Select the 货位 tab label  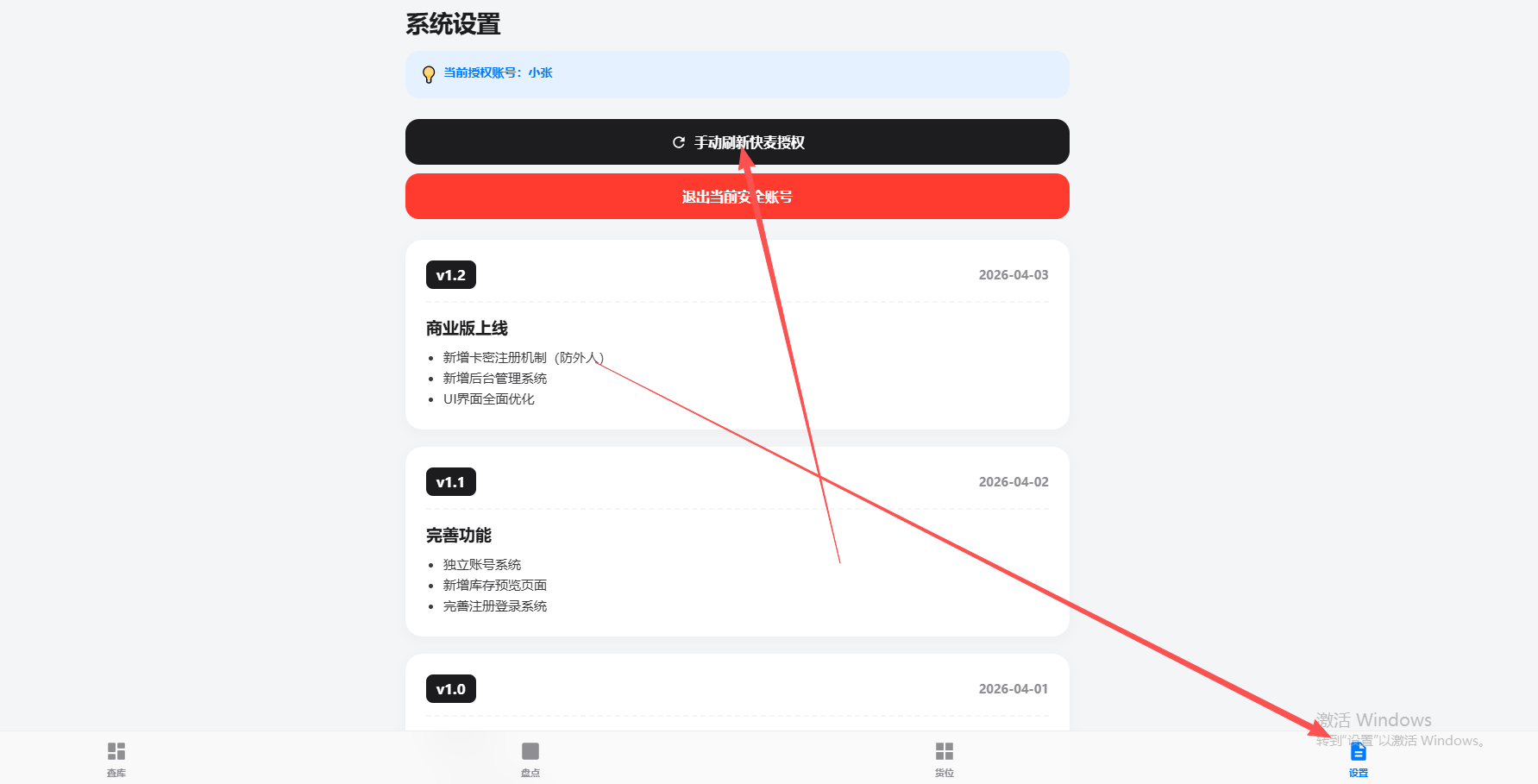[x=945, y=773]
